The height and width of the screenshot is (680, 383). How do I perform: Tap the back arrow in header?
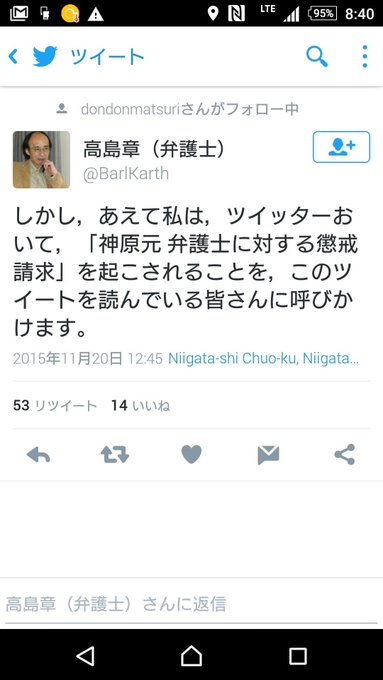point(13,56)
